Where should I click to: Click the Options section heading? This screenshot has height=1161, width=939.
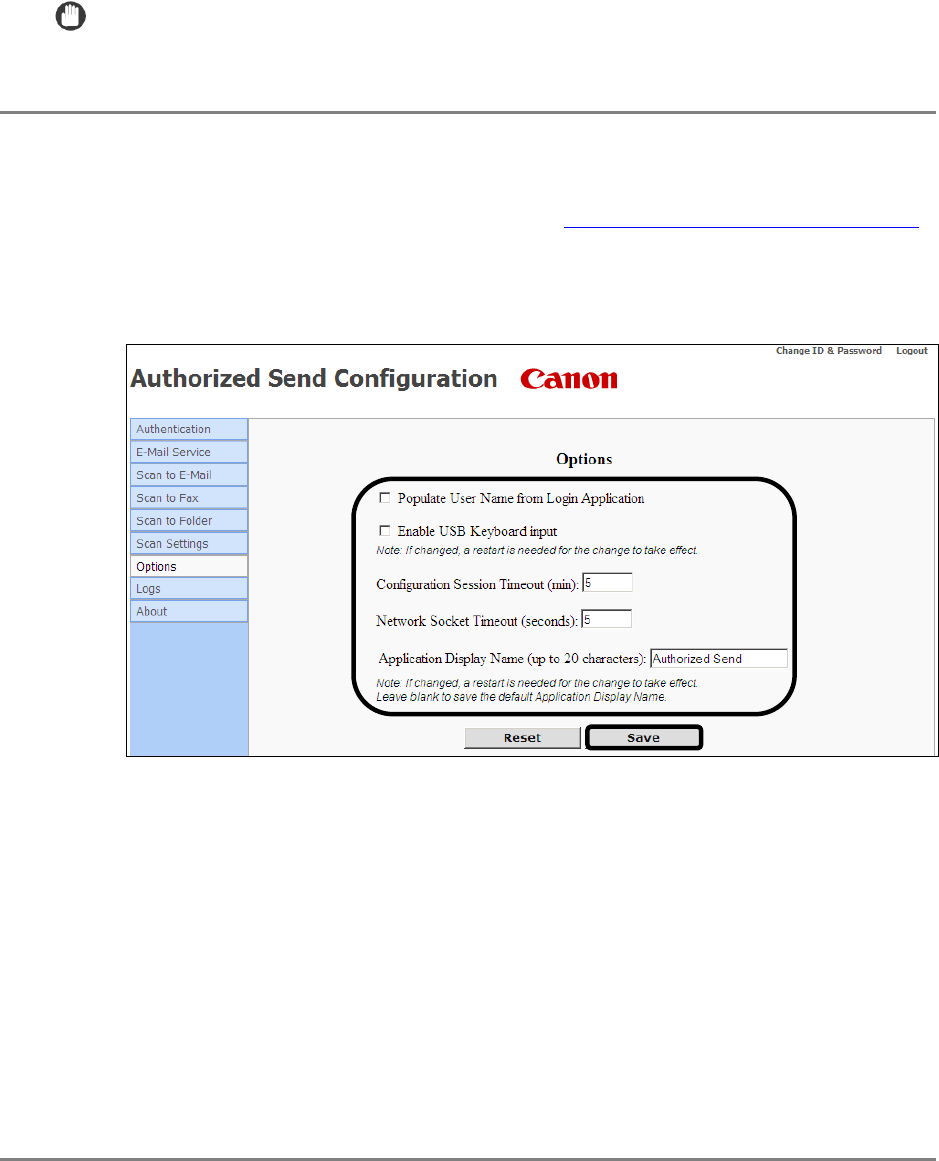(584, 459)
